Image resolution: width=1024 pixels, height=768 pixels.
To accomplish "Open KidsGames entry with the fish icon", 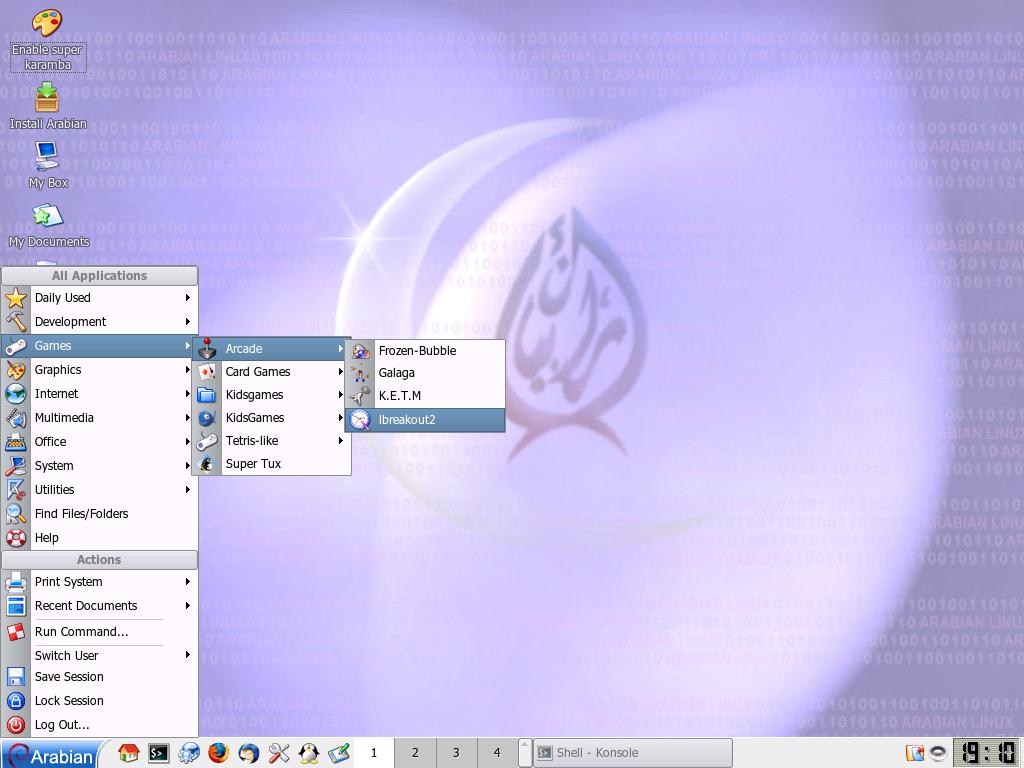I will coord(272,418).
